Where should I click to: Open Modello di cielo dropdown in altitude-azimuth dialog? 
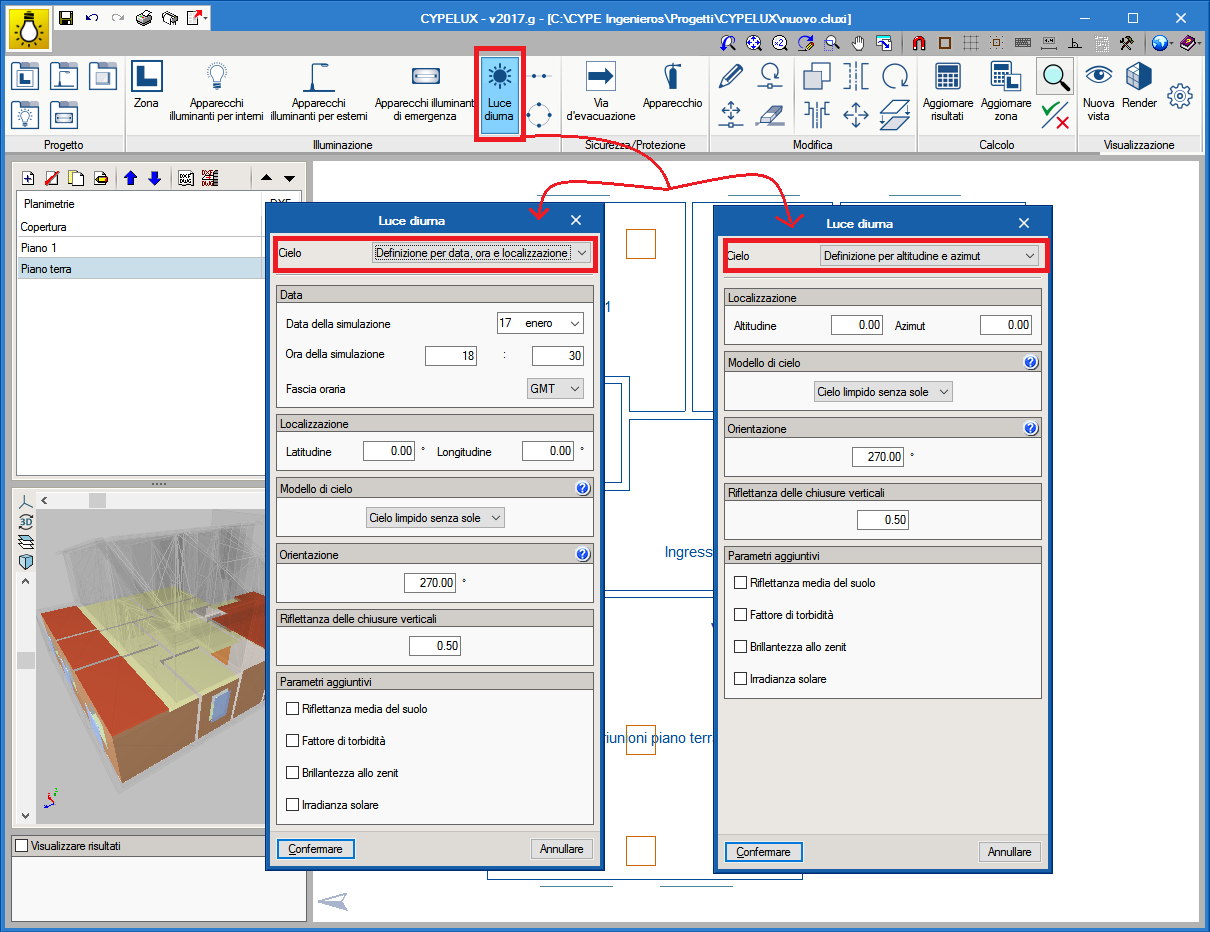pyautogui.click(x=884, y=392)
